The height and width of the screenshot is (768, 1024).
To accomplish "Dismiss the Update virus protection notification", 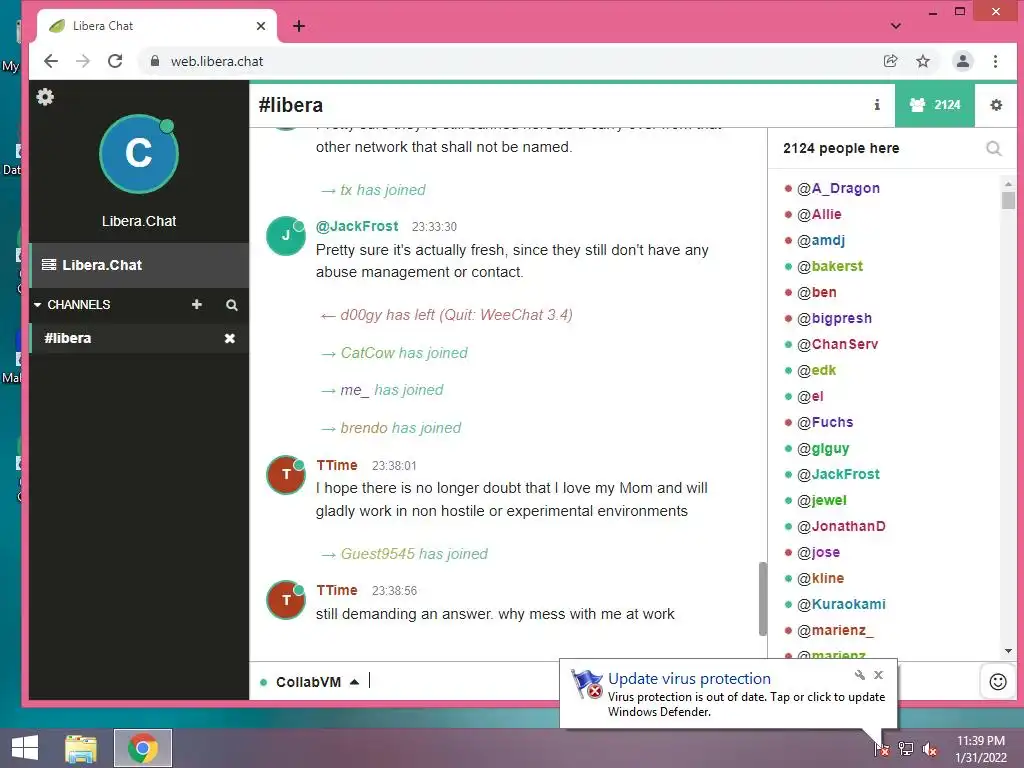I will pos(878,675).
